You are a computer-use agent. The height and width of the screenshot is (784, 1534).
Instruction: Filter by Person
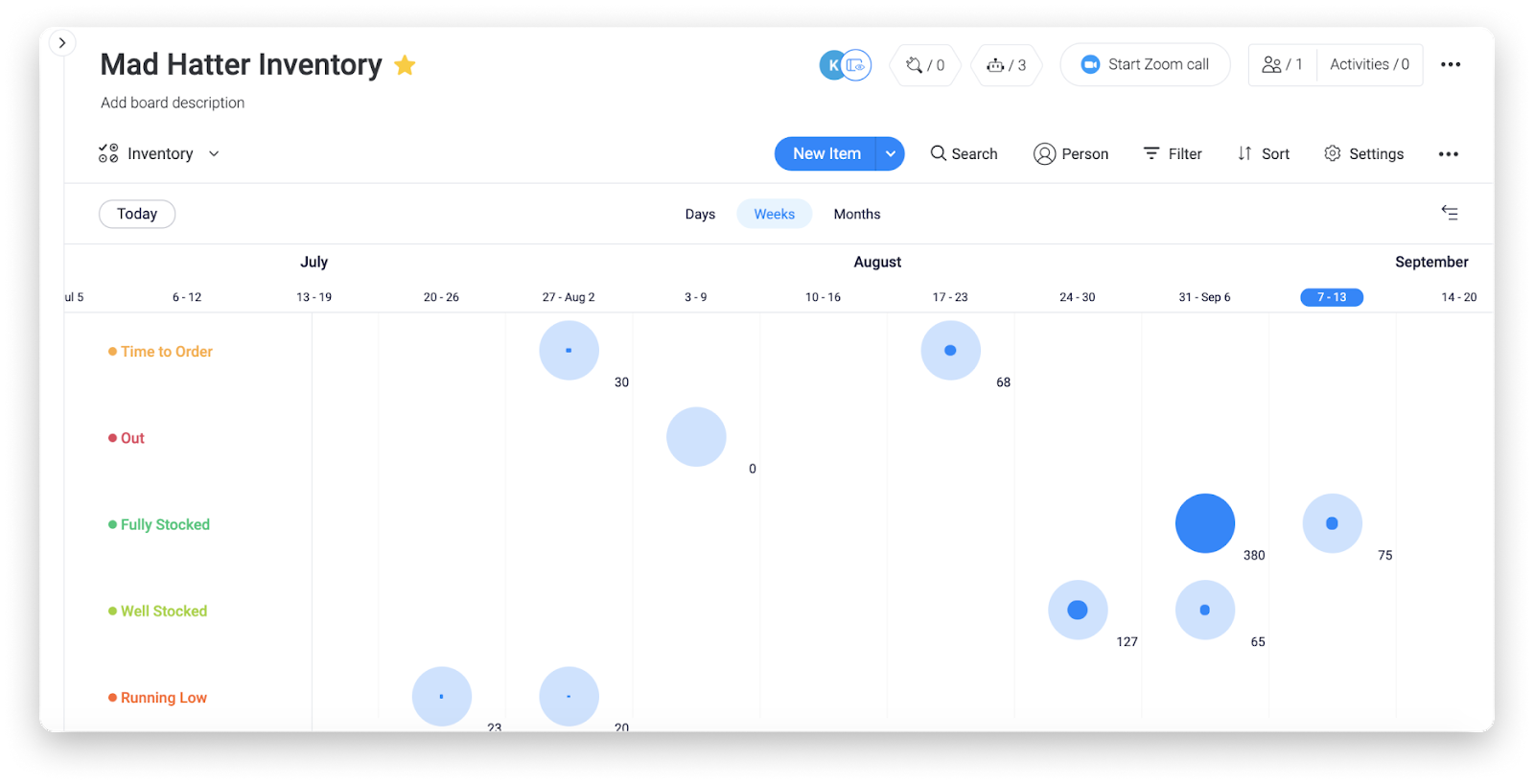tap(1071, 153)
